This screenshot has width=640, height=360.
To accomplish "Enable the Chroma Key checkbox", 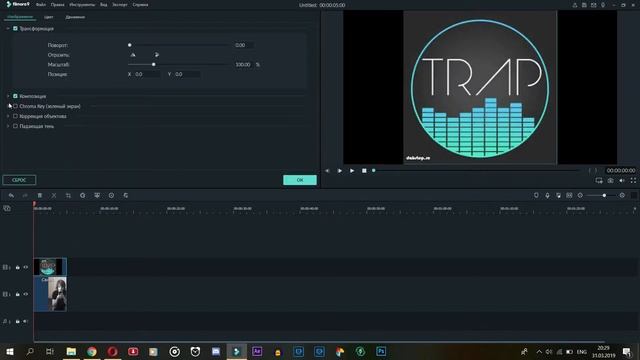I will click(15, 106).
